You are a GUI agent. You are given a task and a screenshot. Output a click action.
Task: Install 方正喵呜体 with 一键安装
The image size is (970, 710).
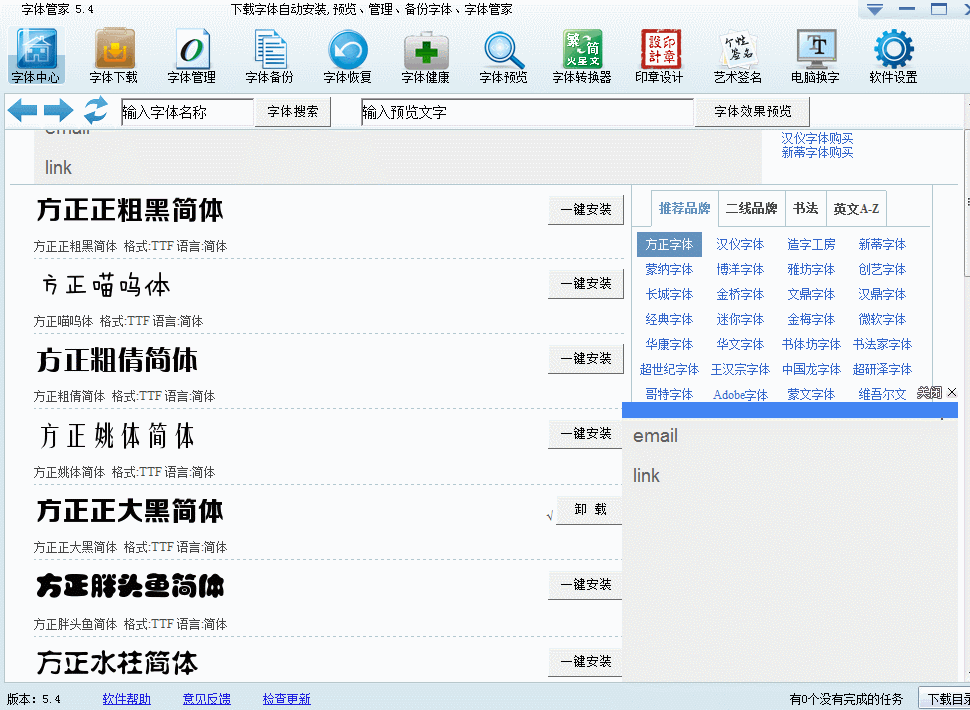pyautogui.click(x=586, y=284)
